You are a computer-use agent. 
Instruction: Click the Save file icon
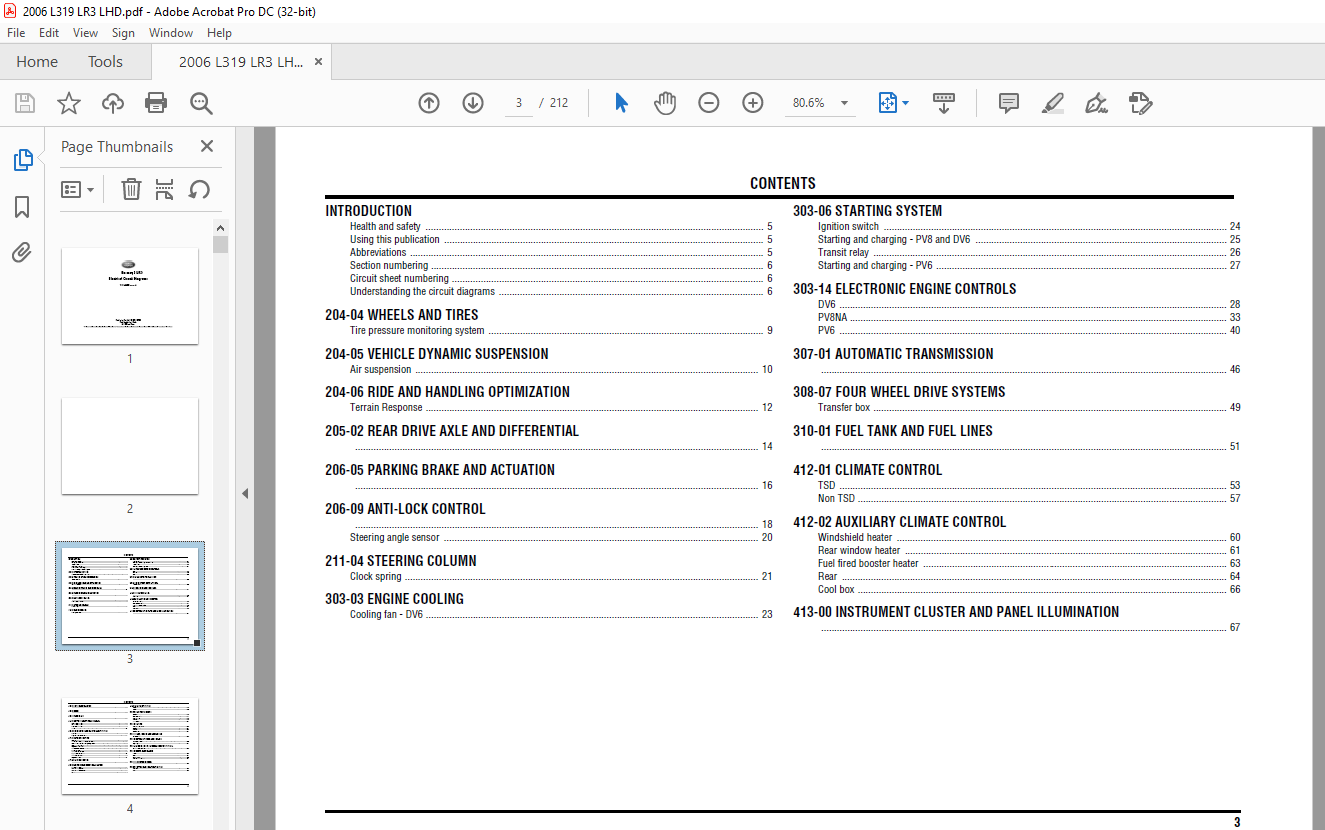coord(25,103)
